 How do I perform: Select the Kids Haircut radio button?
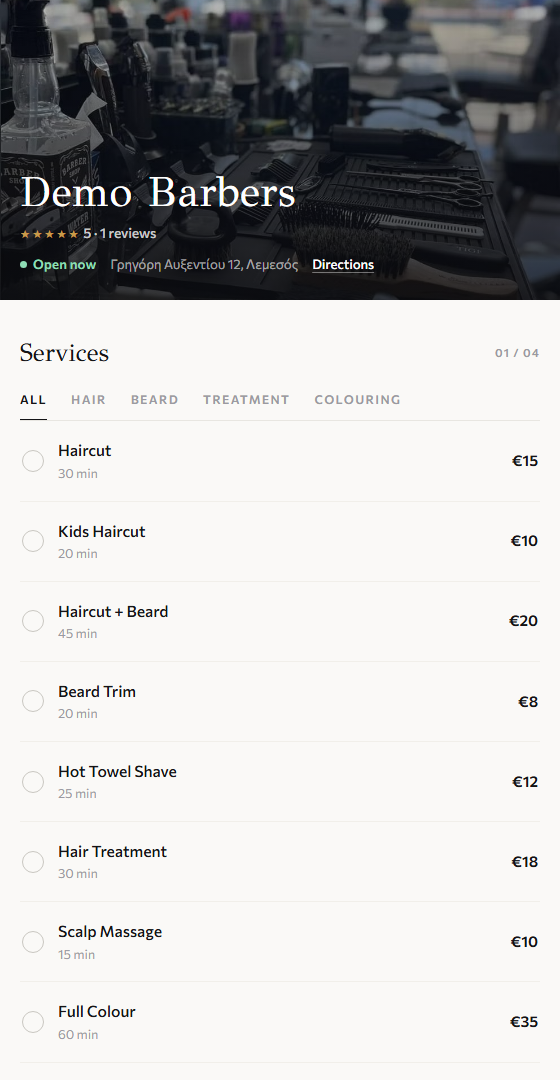[33, 541]
